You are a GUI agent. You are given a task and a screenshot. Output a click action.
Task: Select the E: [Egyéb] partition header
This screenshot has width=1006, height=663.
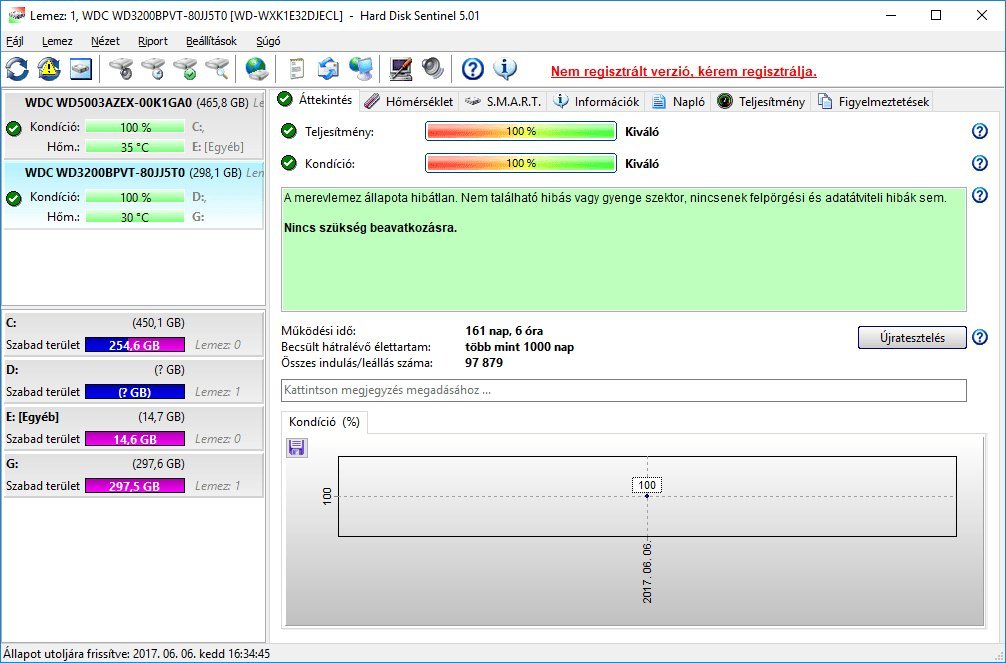point(133,417)
